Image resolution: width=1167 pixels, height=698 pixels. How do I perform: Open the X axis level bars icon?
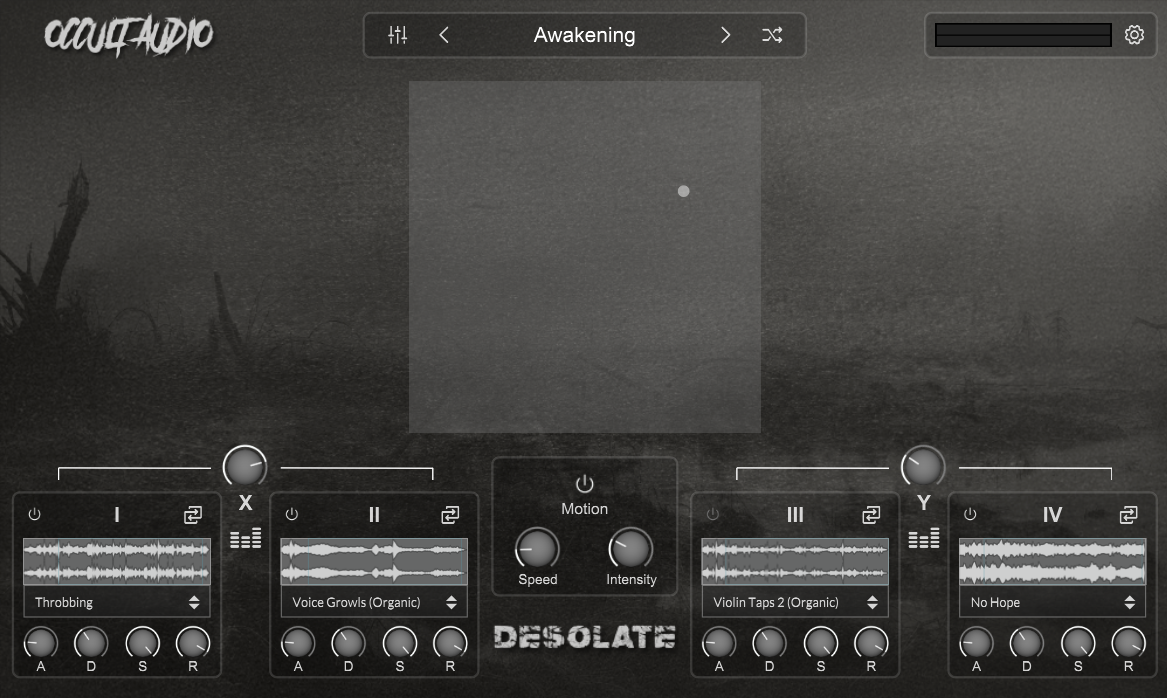coord(246,538)
